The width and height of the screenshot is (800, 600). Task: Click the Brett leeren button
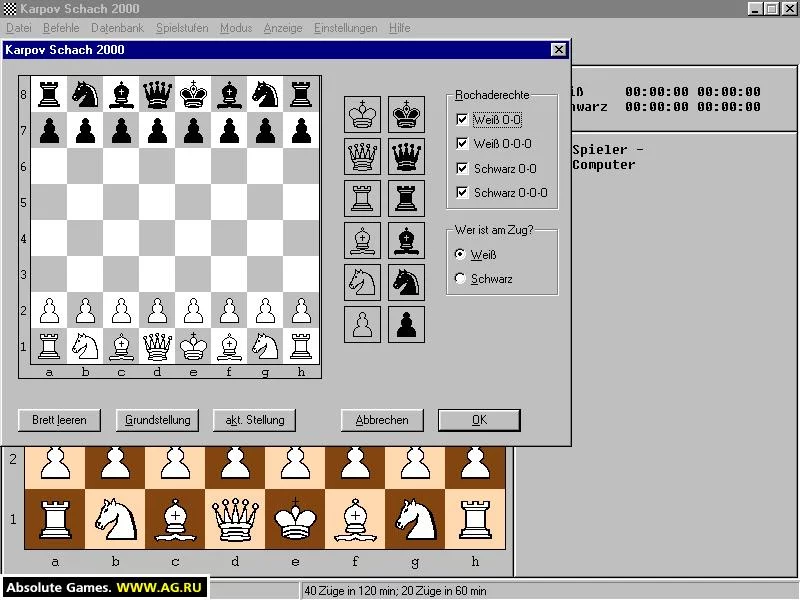[59, 420]
